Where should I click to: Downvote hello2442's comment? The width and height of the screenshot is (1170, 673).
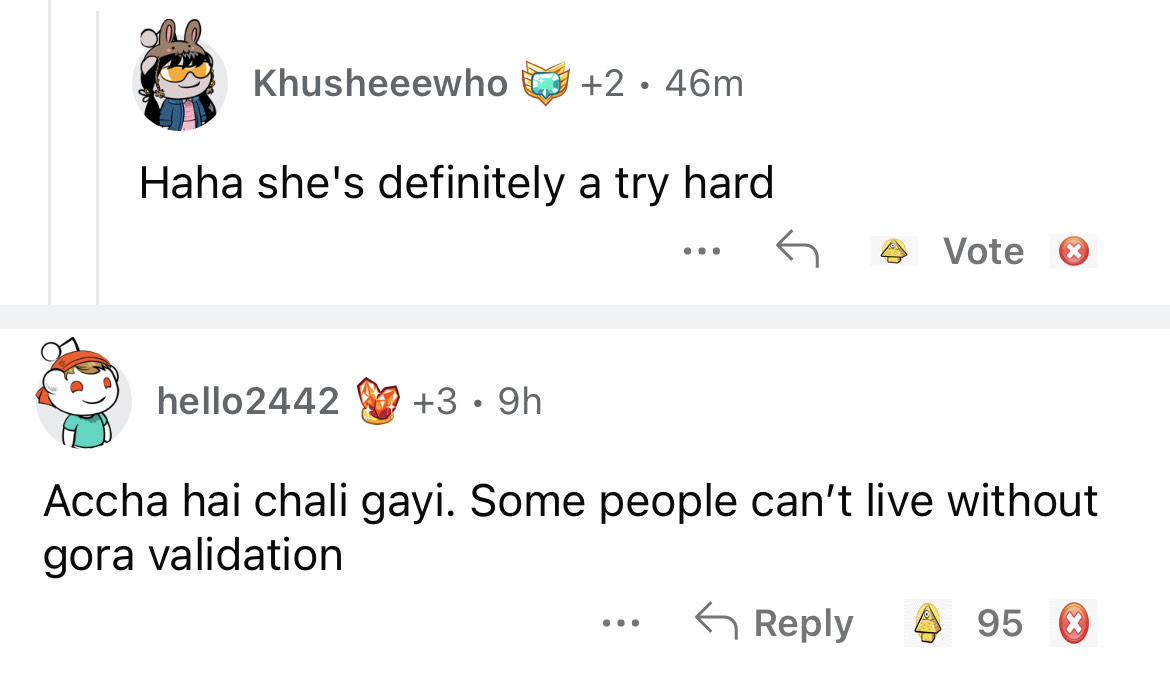(1073, 623)
